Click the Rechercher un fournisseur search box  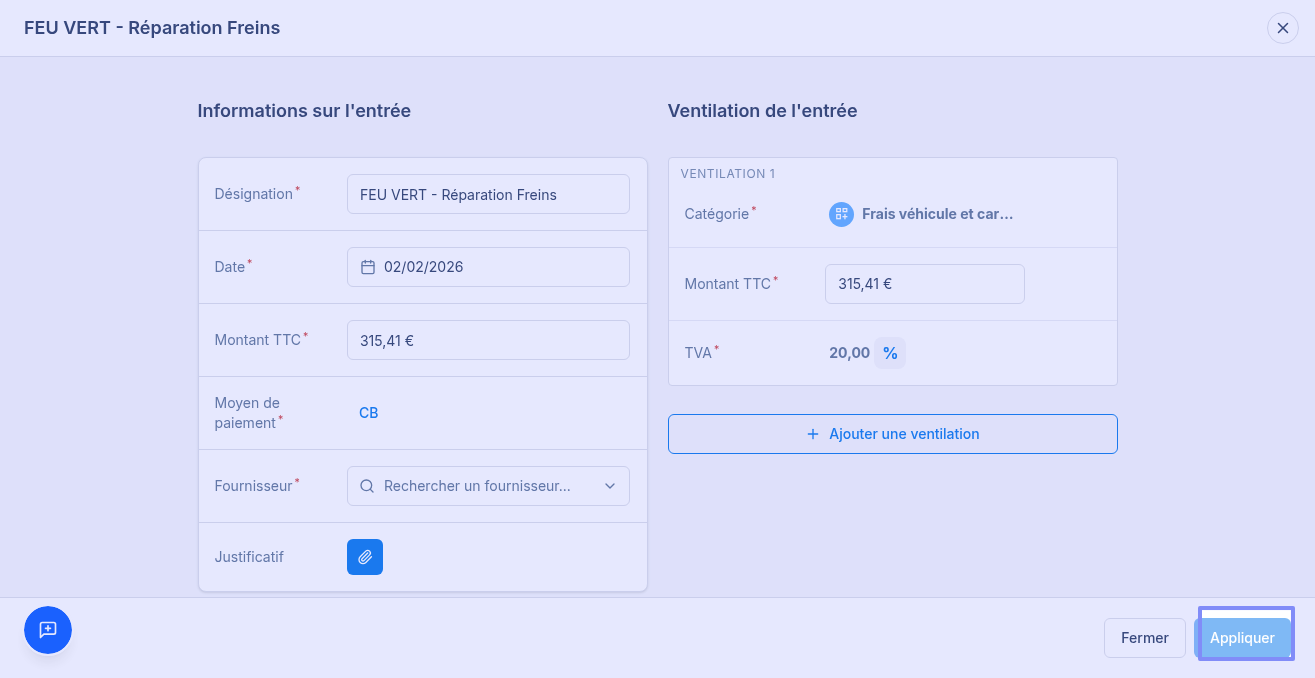(488, 486)
